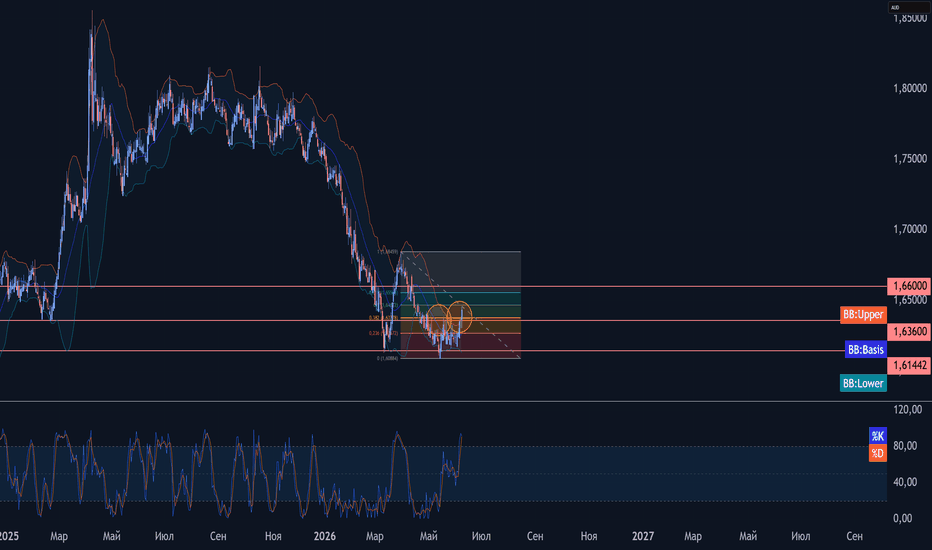
Task: Click the 1,66000 horizontal line price tag
Action: (908, 286)
